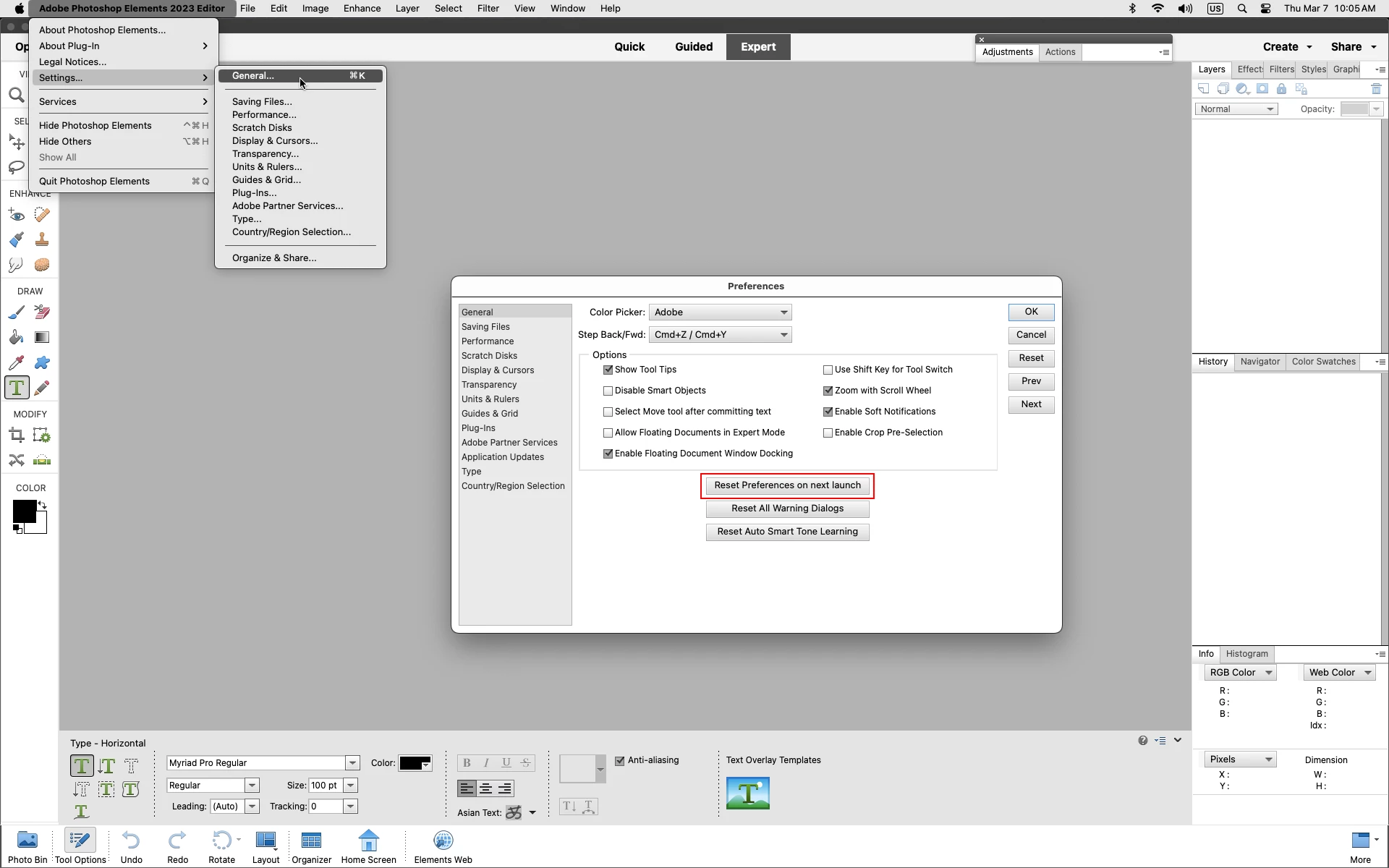Image resolution: width=1389 pixels, height=868 pixels.
Task: Select the Crop tool in Modify section
Action: pos(17,435)
